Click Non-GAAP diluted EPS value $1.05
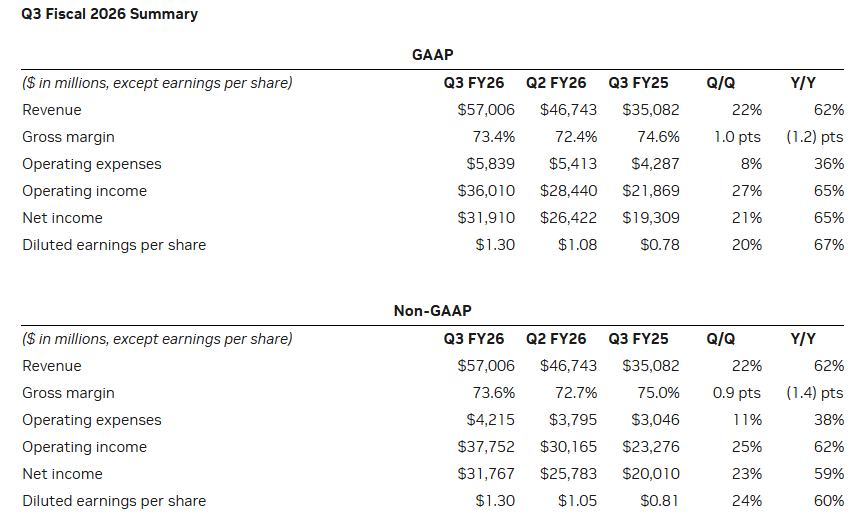This screenshot has height=522, width=859. pos(577,501)
